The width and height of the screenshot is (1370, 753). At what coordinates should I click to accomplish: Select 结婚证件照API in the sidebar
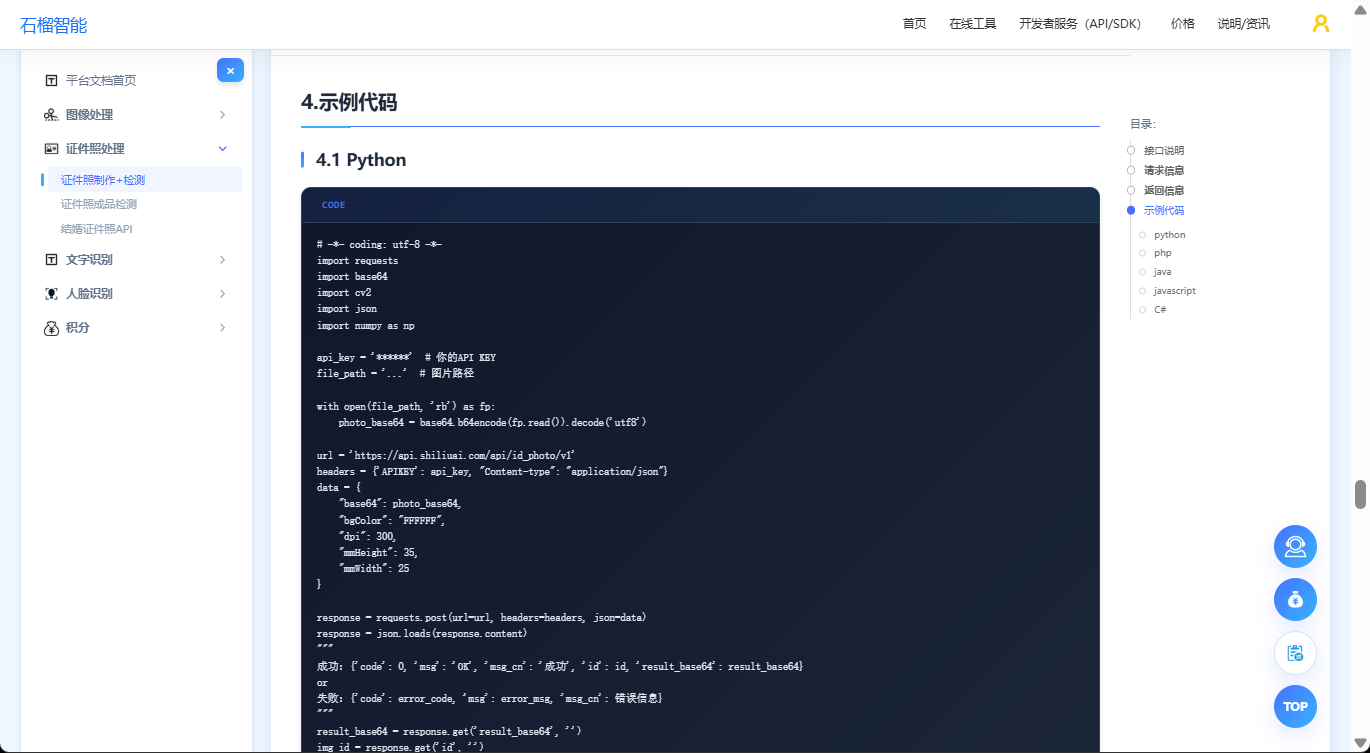point(97,228)
